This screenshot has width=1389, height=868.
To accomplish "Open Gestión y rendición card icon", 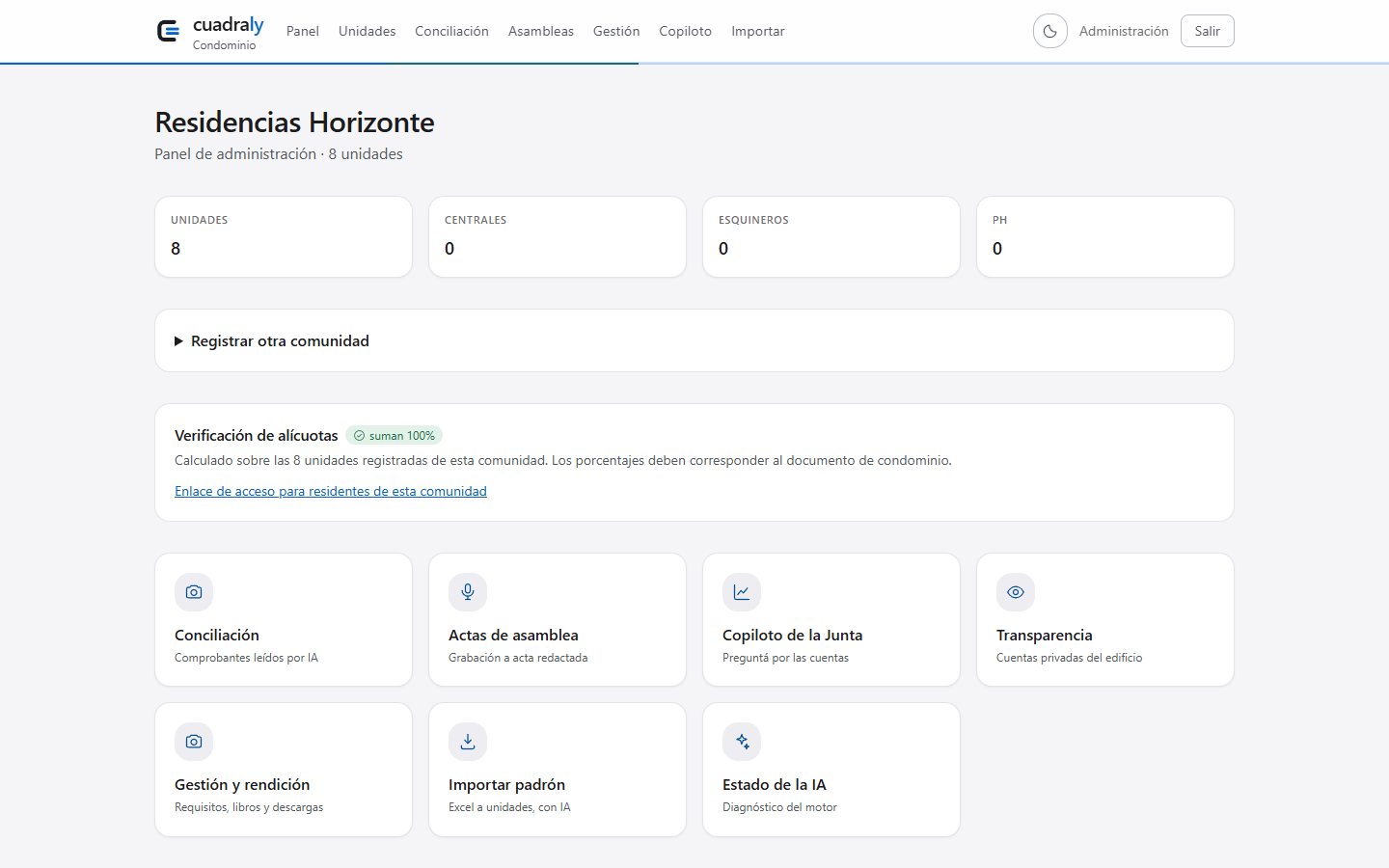I will click(194, 742).
